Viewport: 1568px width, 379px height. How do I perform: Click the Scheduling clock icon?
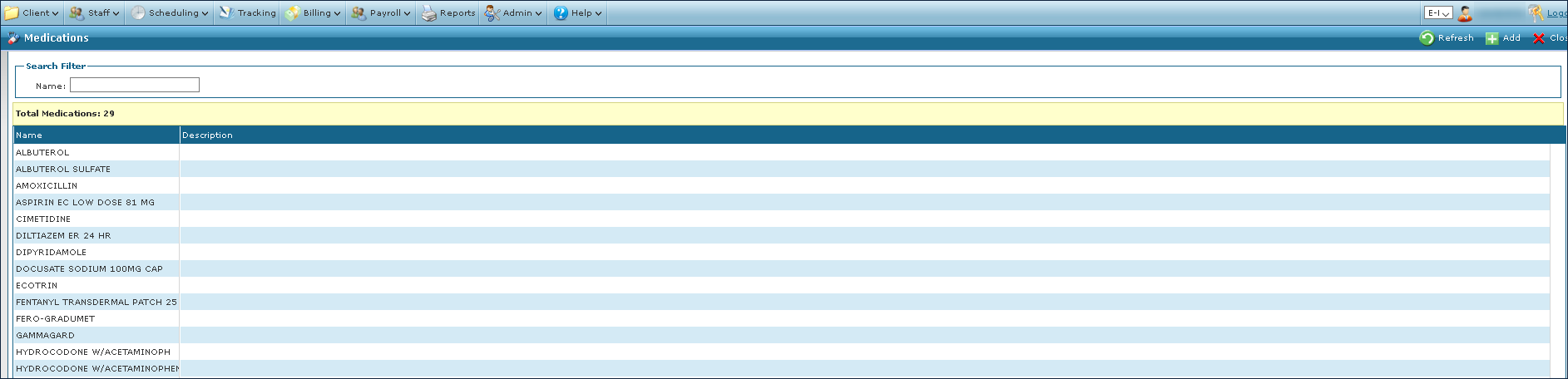point(138,13)
